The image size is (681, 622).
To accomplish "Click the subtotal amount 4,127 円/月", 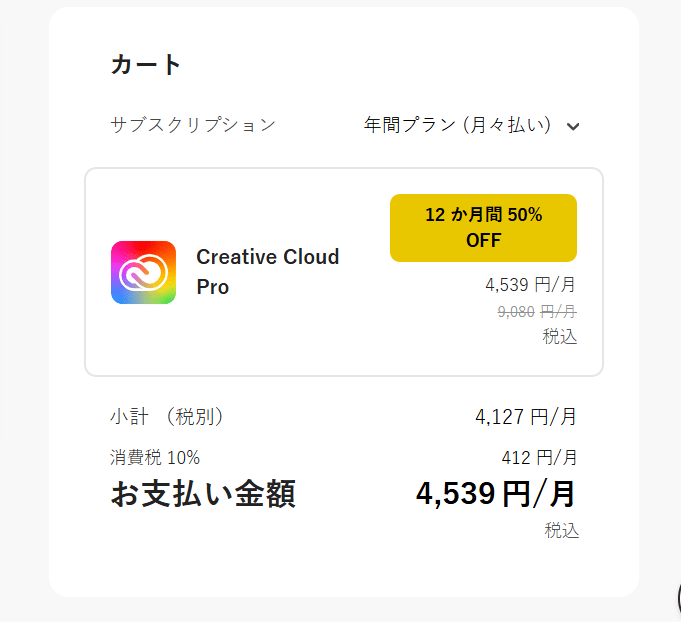I will (x=525, y=417).
